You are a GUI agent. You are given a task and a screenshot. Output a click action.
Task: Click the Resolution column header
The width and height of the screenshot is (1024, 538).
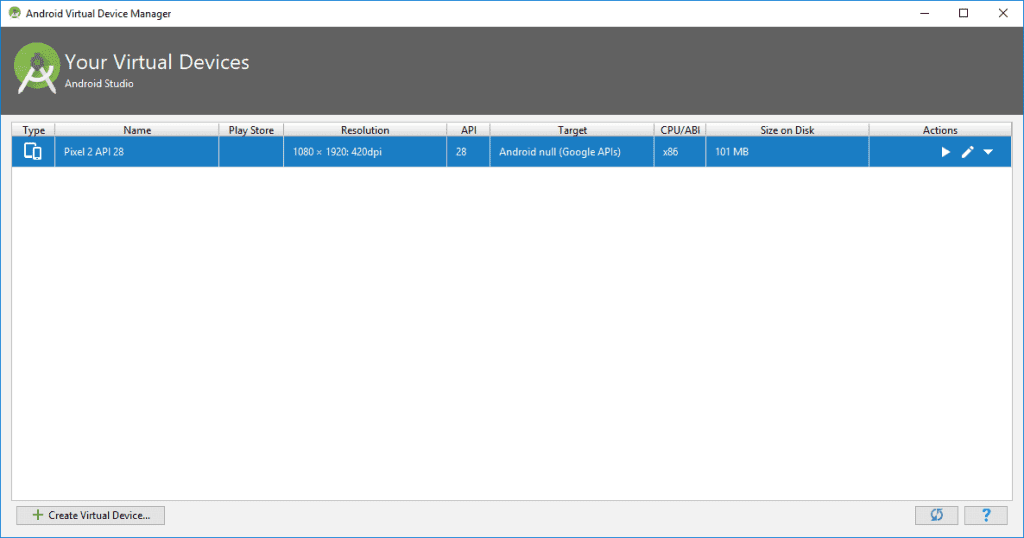point(365,130)
